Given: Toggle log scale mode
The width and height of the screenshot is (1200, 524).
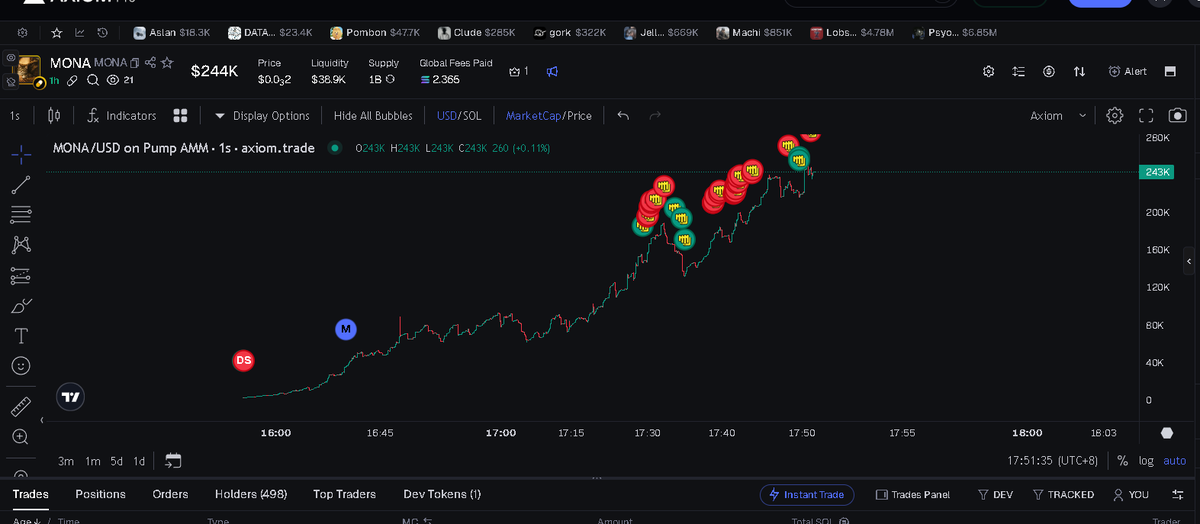Looking at the screenshot, I should click(1146, 461).
